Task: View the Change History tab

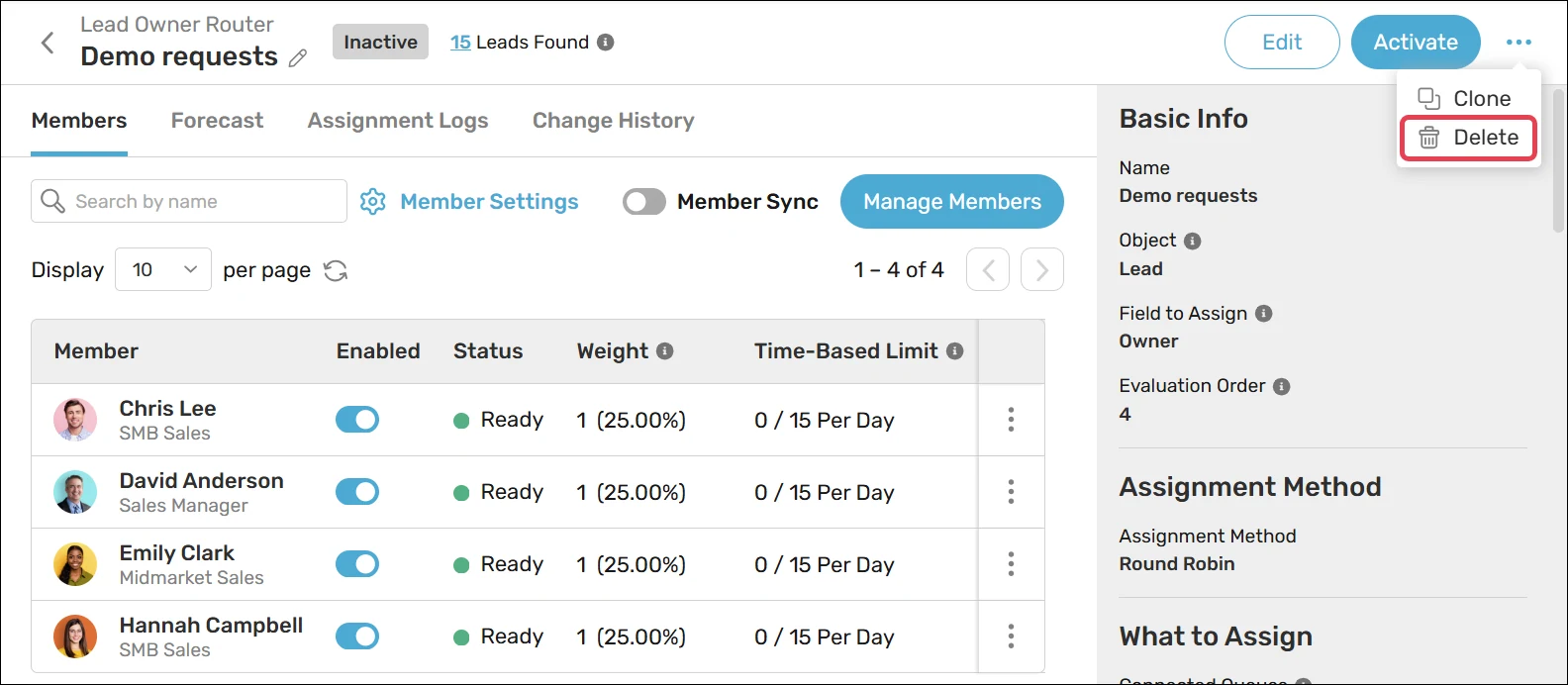Action: (614, 121)
